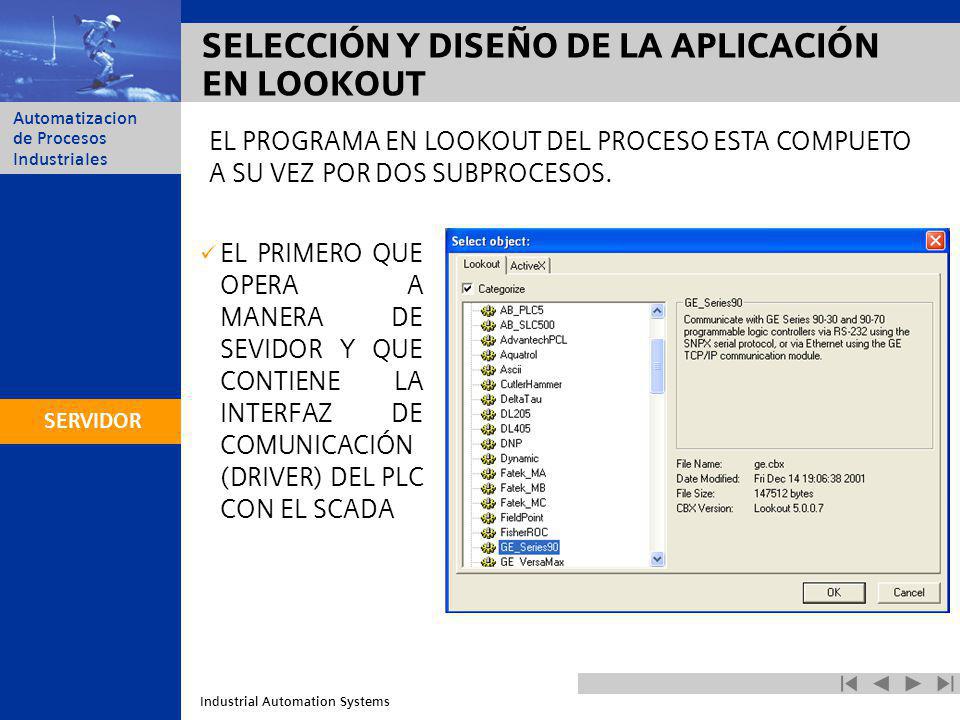960x720 pixels.
Task: Go to the previous slide
Action: [880, 683]
